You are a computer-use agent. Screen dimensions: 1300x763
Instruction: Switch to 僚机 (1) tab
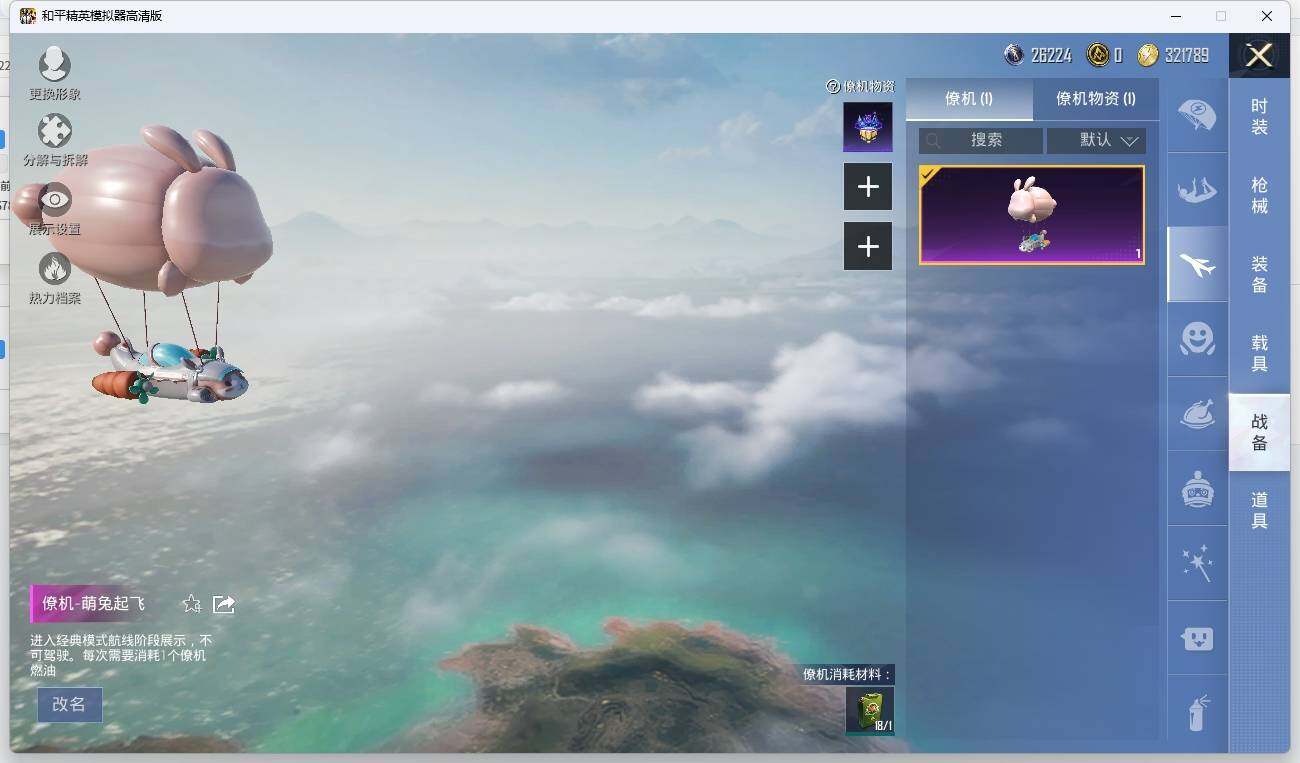(969, 99)
